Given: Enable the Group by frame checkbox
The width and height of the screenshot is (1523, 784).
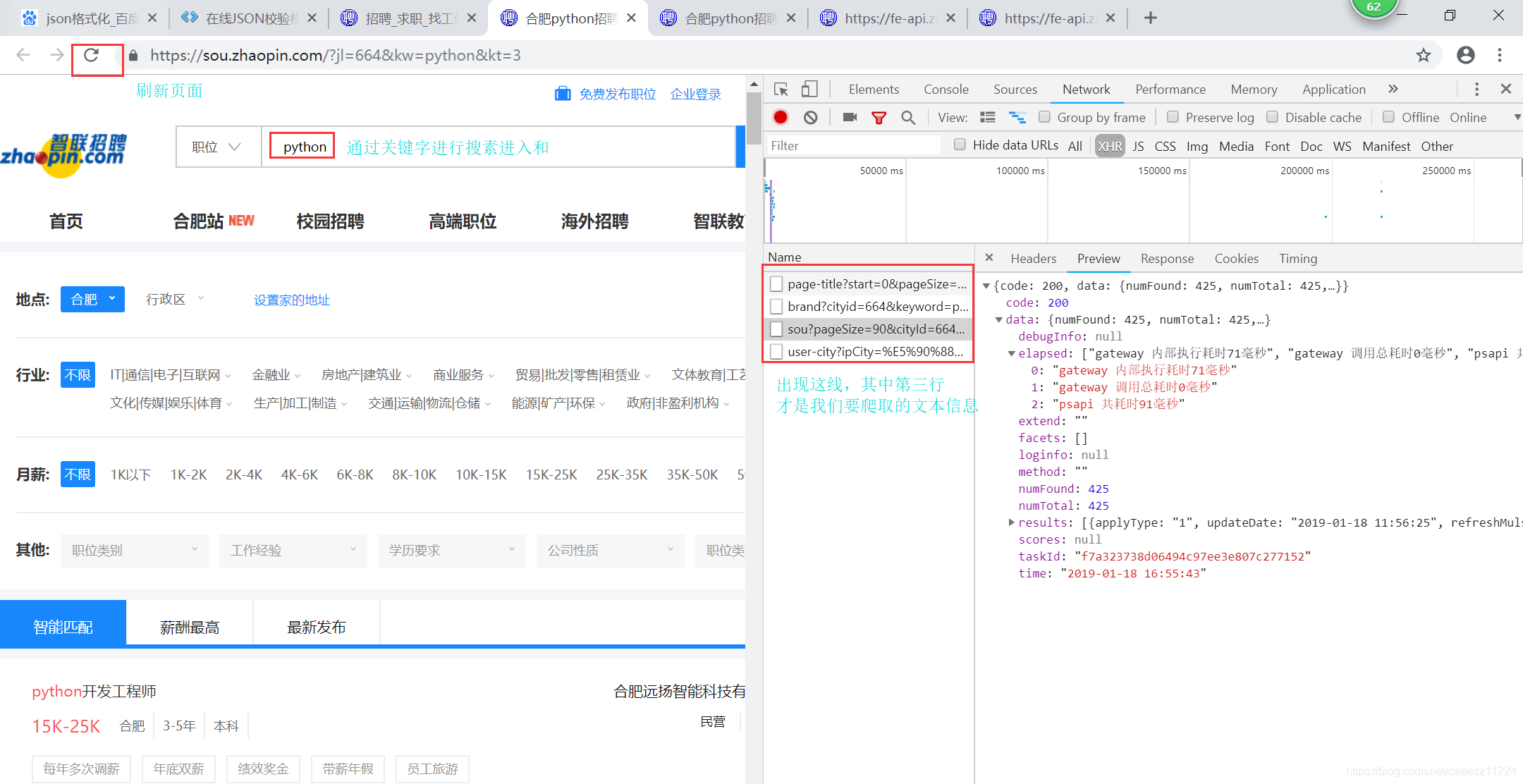Looking at the screenshot, I should point(1044,117).
